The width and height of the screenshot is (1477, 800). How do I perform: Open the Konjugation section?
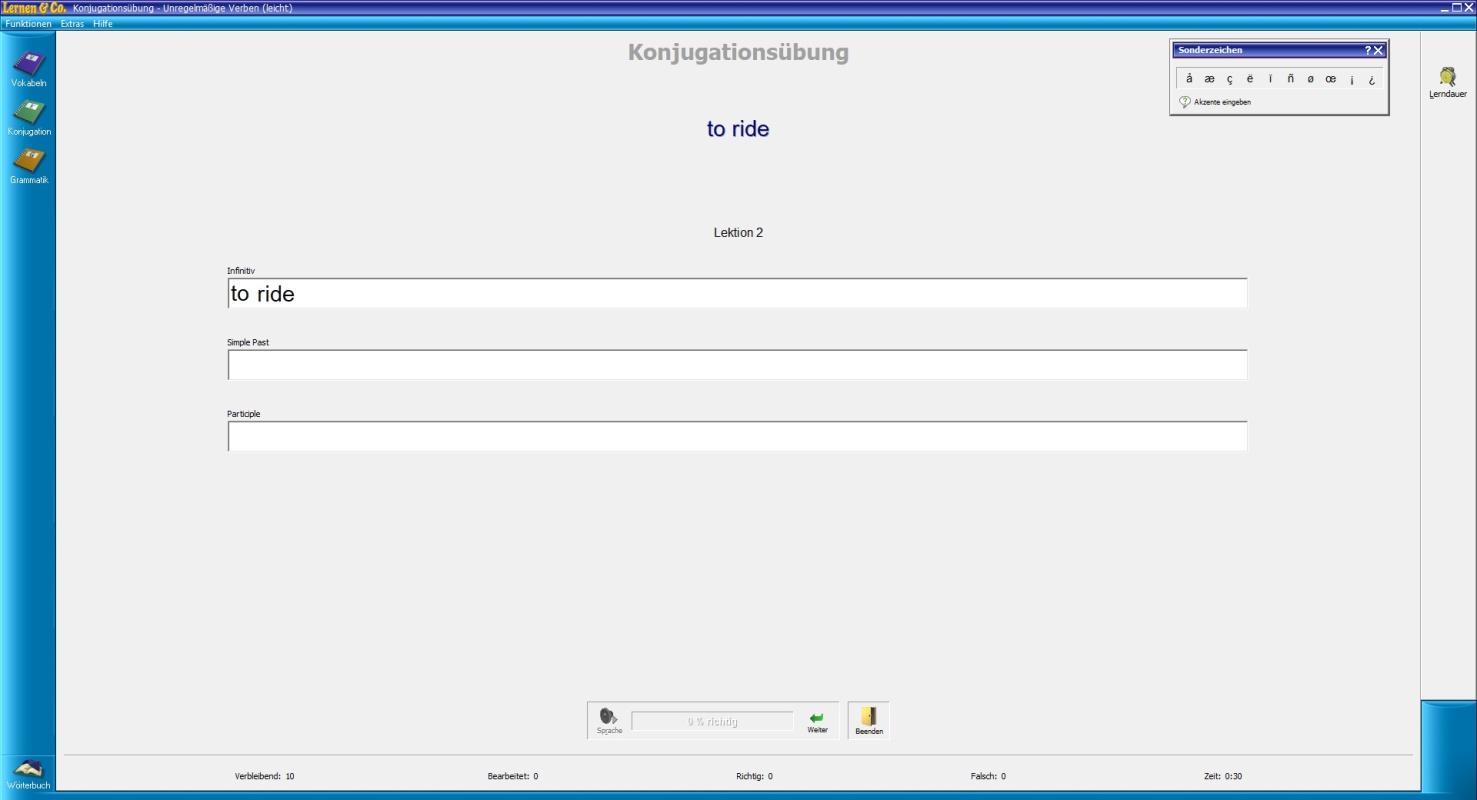[28, 118]
